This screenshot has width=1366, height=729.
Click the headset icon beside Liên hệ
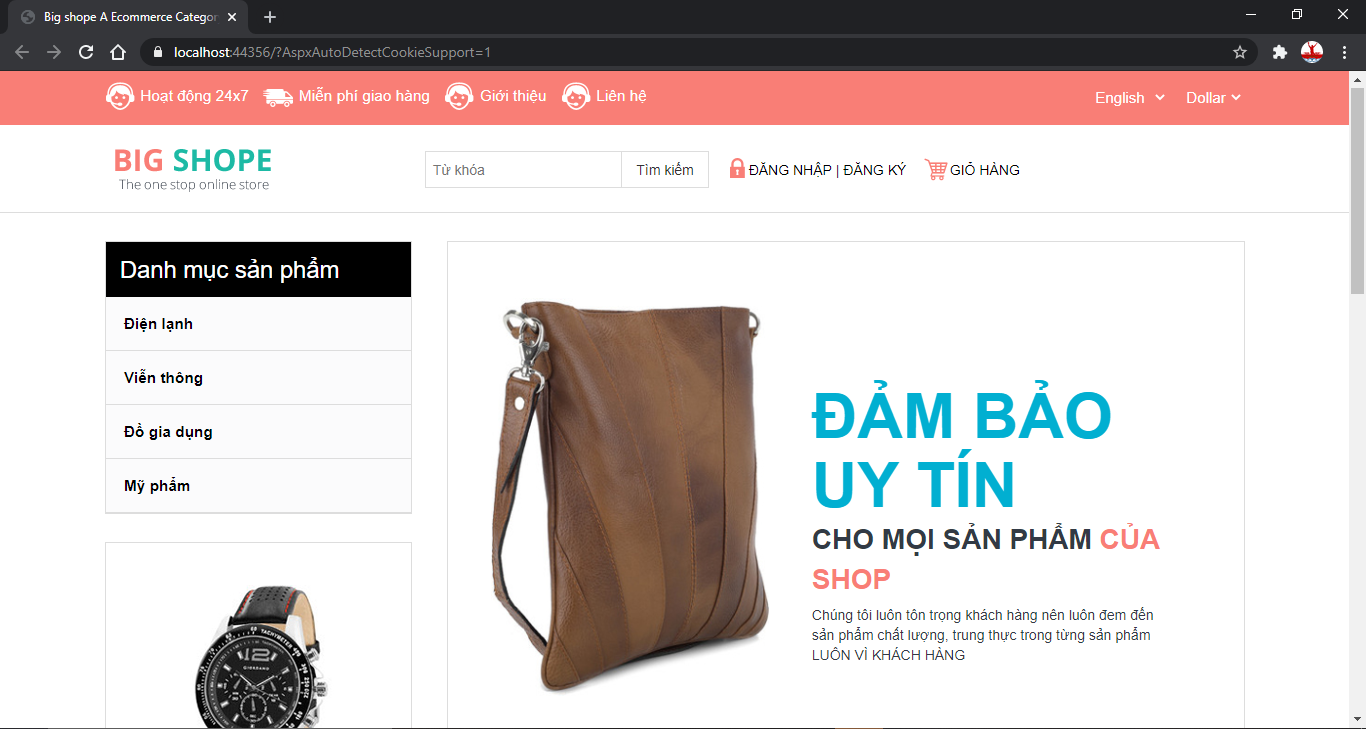pyautogui.click(x=576, y=96)
